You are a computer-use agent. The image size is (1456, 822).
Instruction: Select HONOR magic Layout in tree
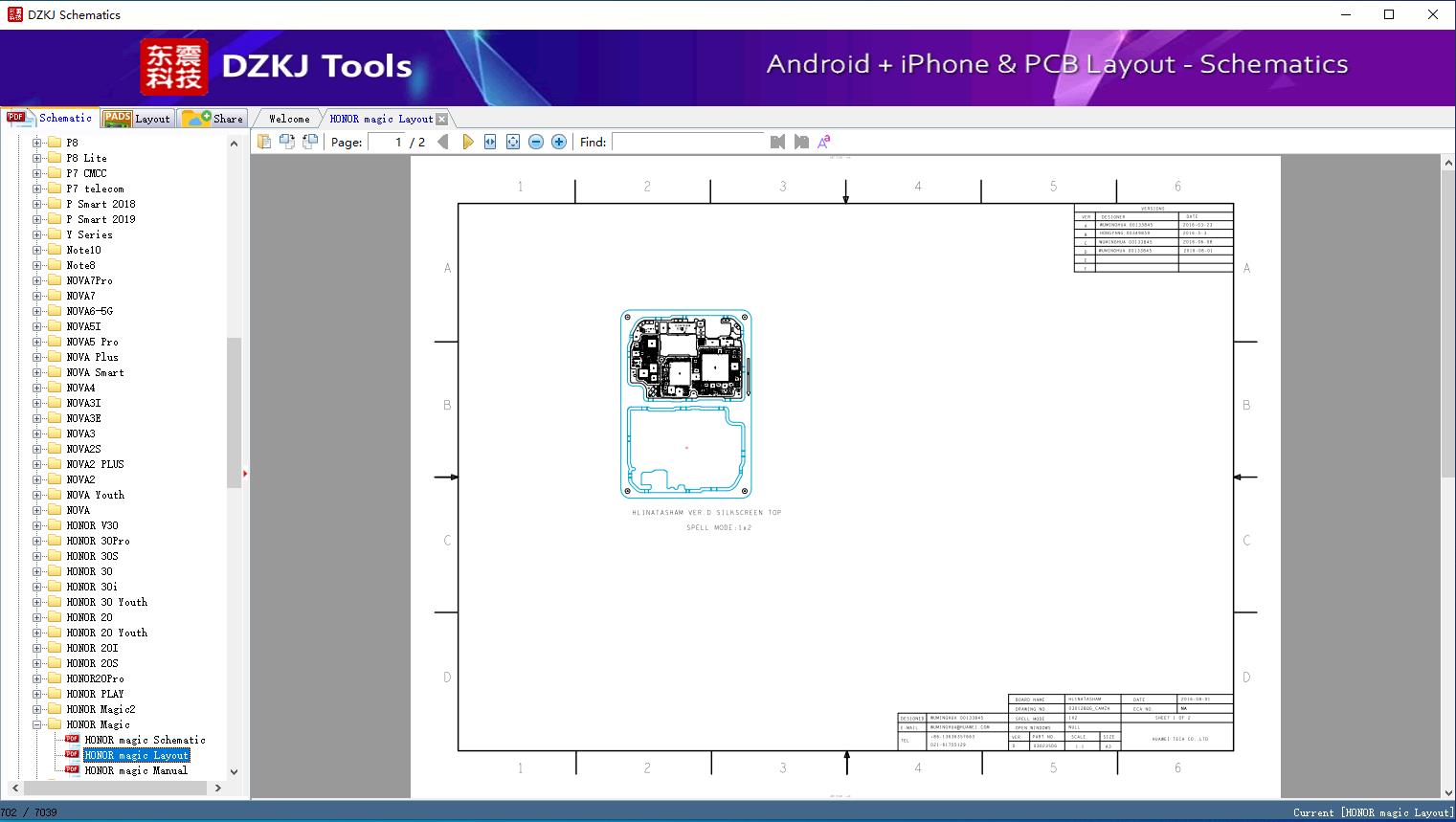[x=137, y=755]
